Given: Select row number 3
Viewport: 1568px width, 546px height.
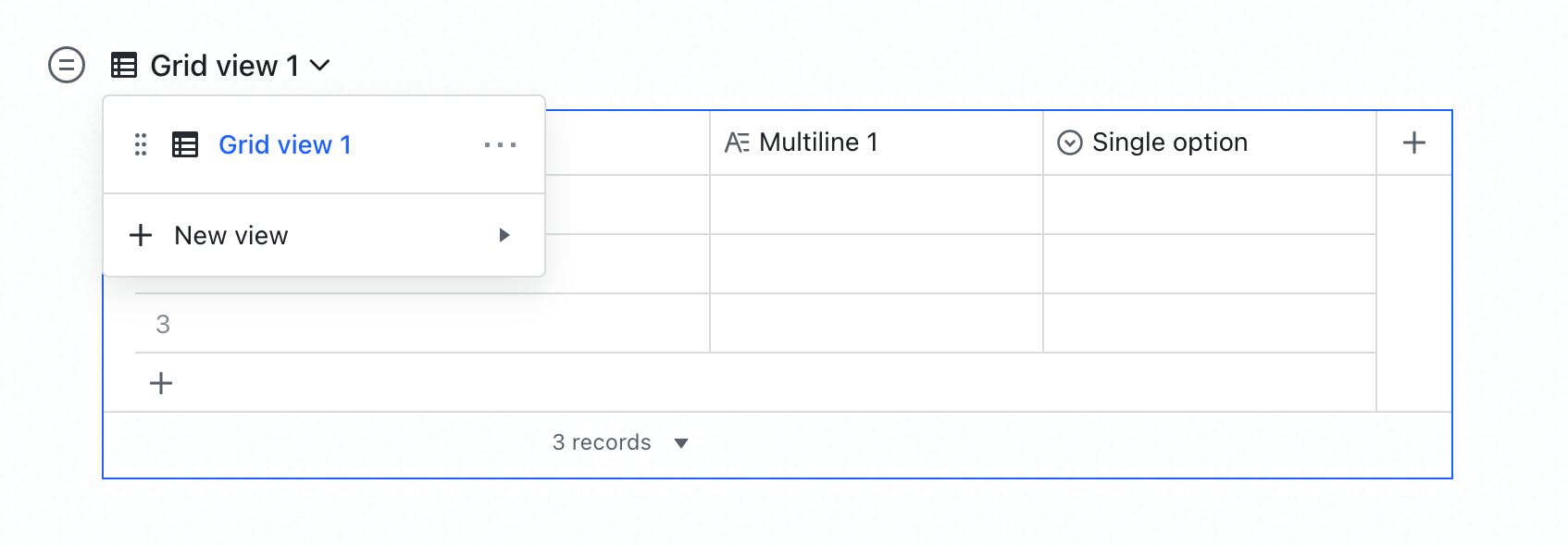Looking at the screenshot, I should tap(163, 324).
